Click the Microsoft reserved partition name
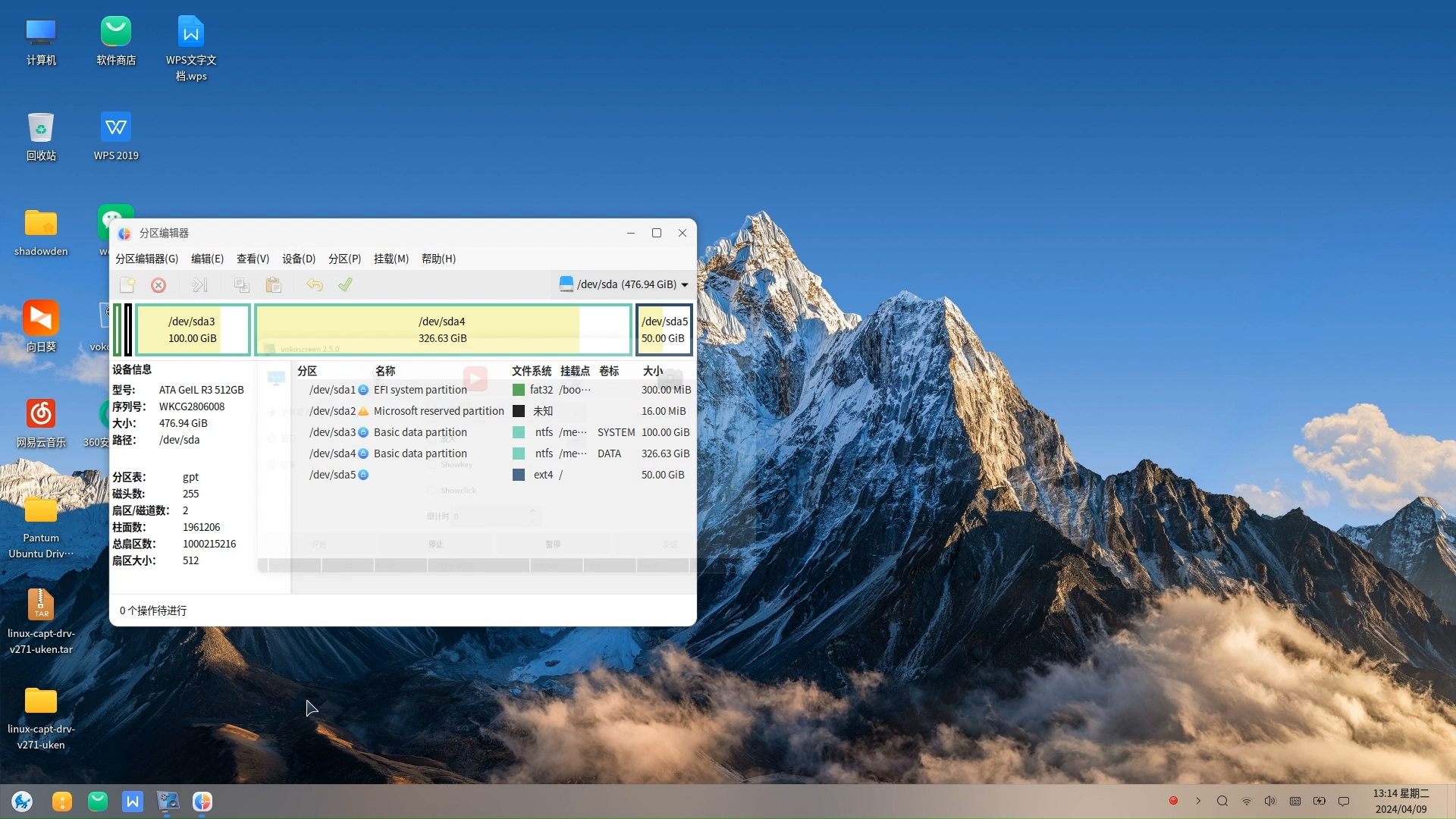The width and height of the screenshot is (1456, 819). click(439, 411)
